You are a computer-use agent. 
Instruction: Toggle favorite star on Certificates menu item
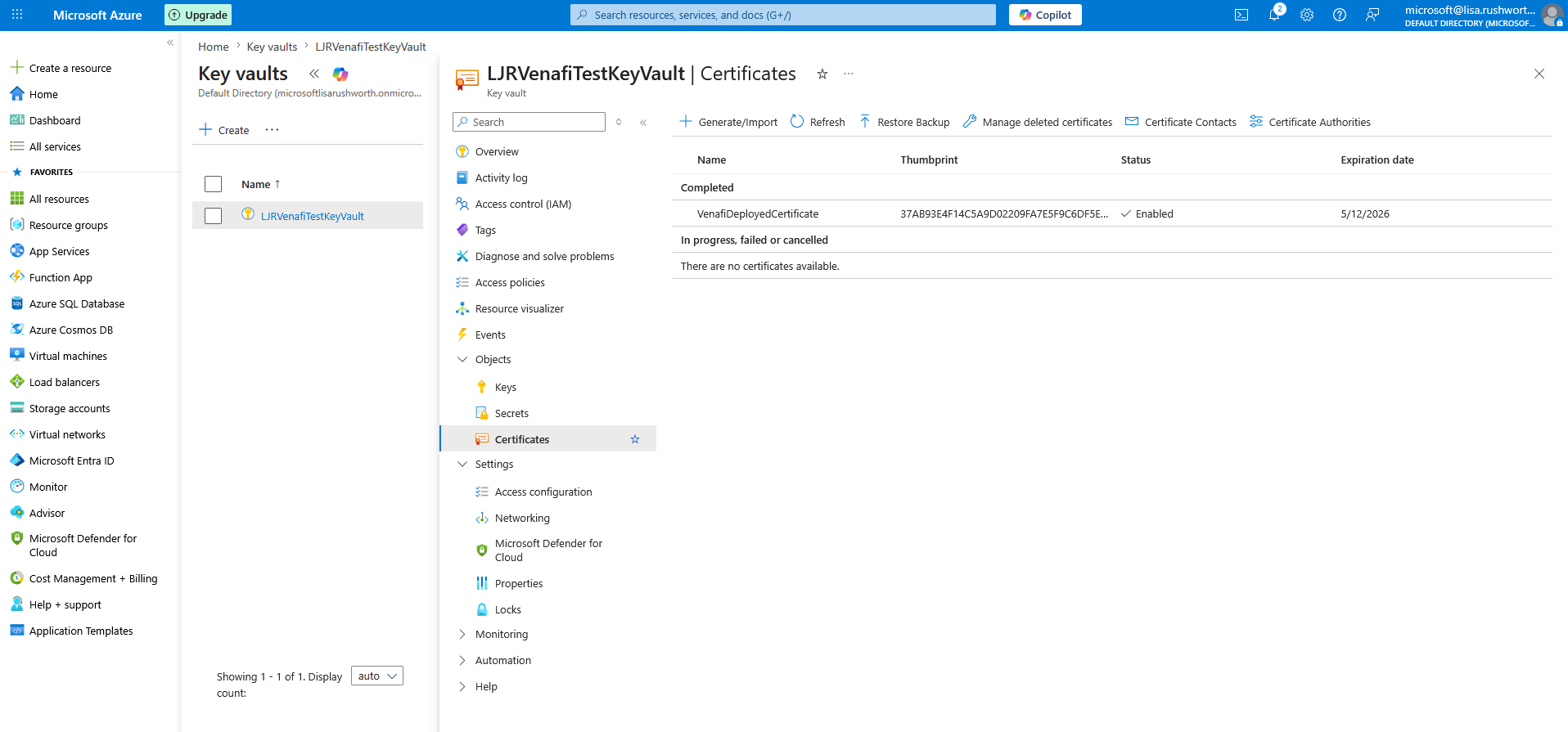coord(635,439)
